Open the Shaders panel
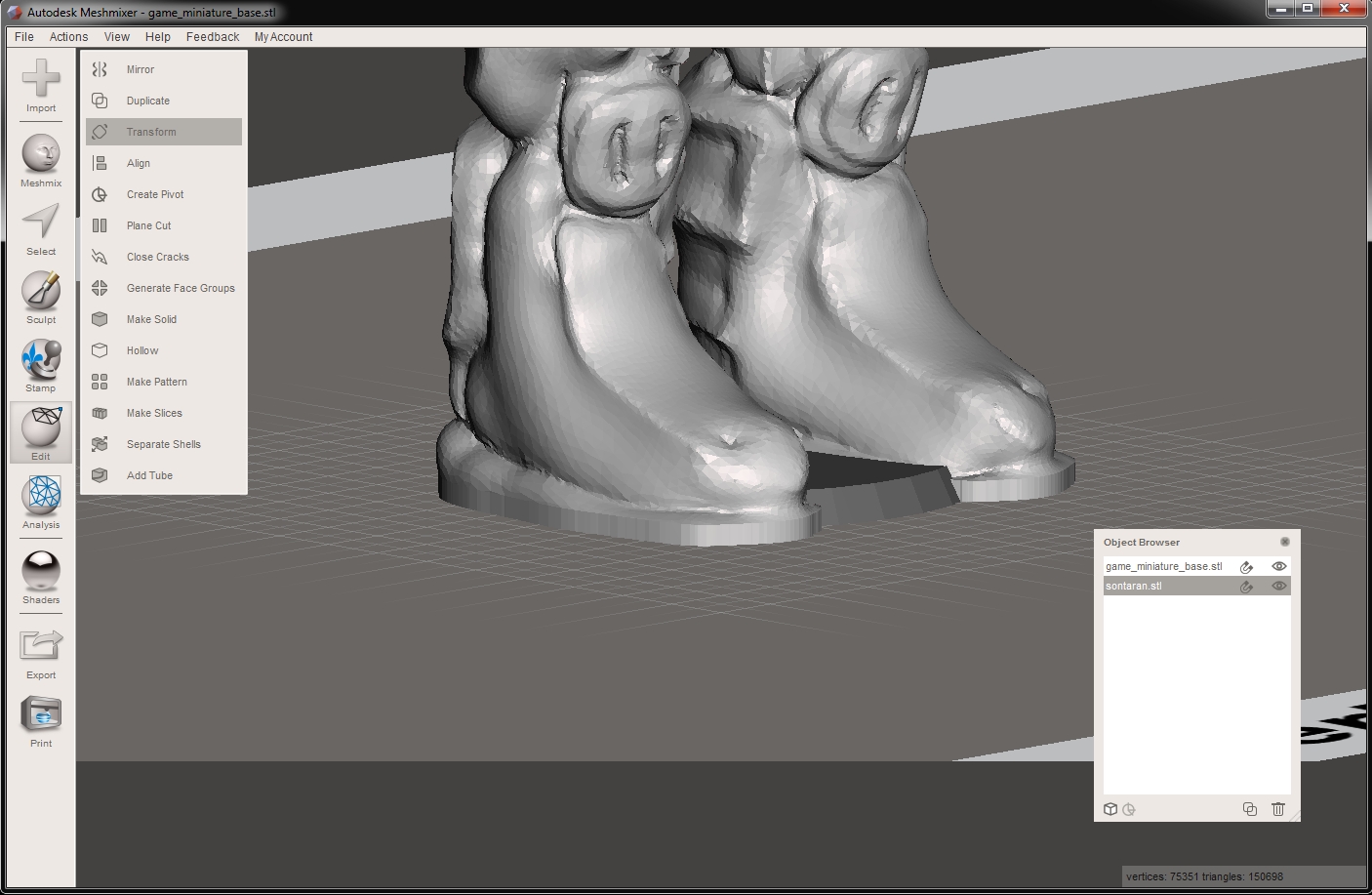Screen dimensions: 1372x895 point(41,578)
